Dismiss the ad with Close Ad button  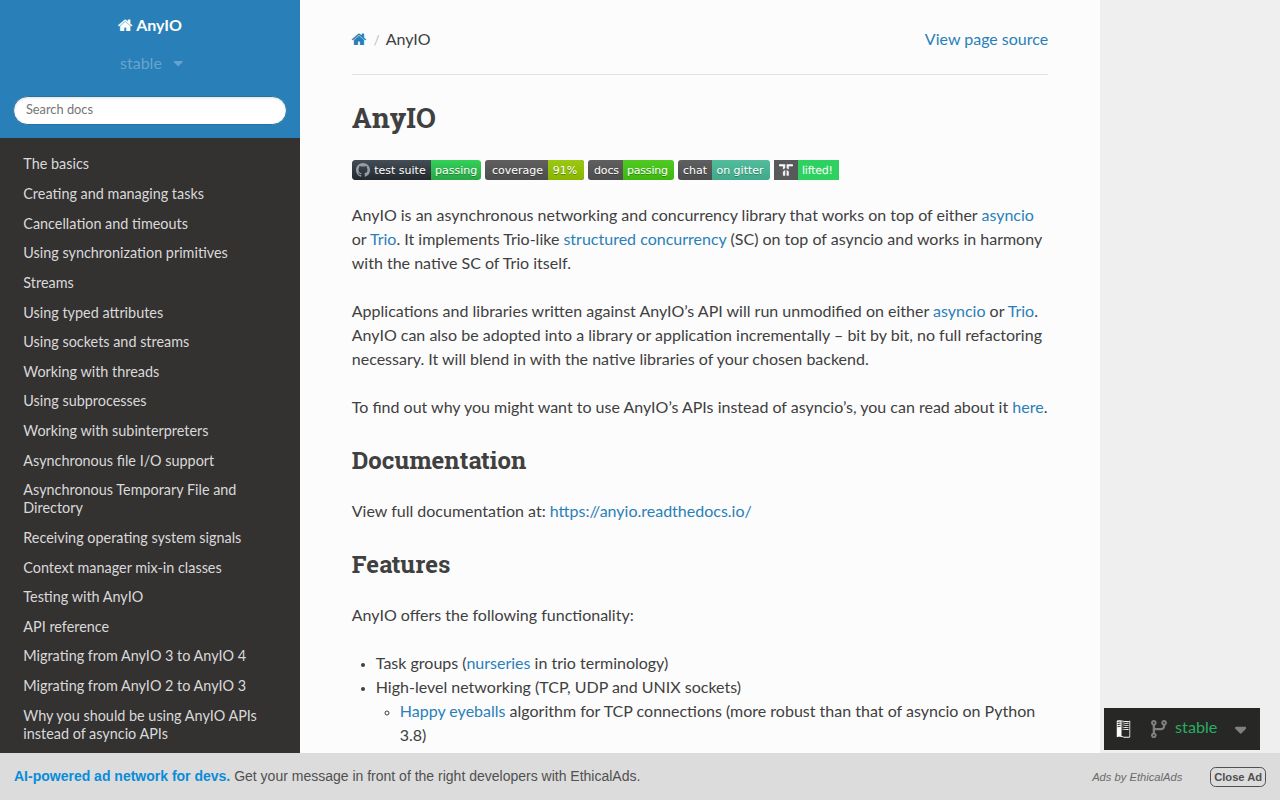[1238, 777]
